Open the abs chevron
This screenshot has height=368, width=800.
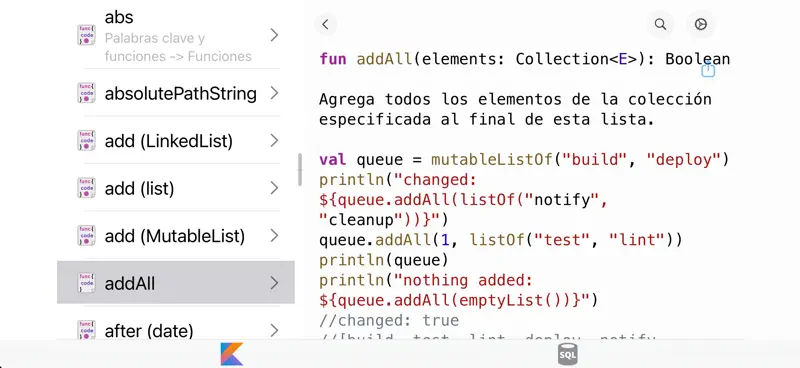(274, 35)
